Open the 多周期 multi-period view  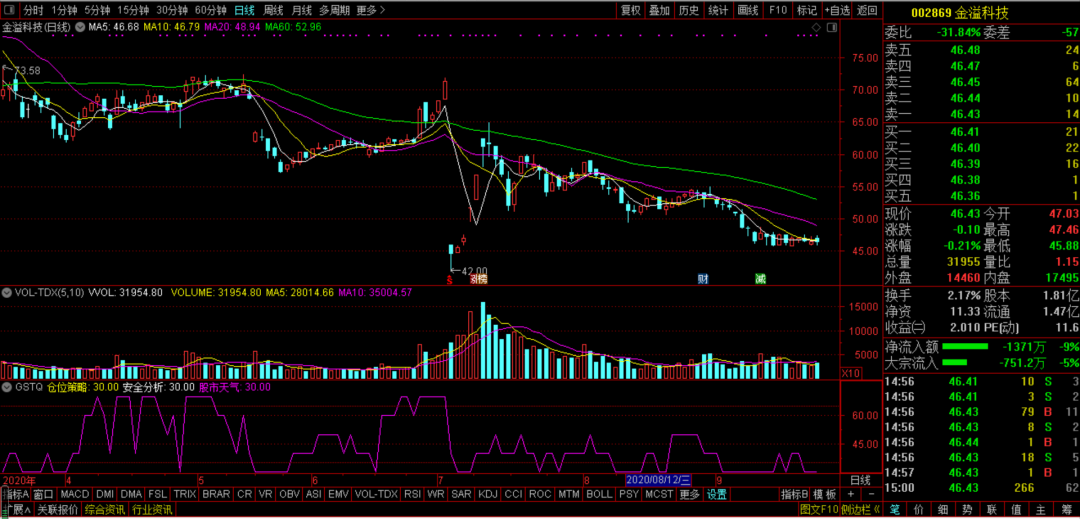tap(334, 10)
